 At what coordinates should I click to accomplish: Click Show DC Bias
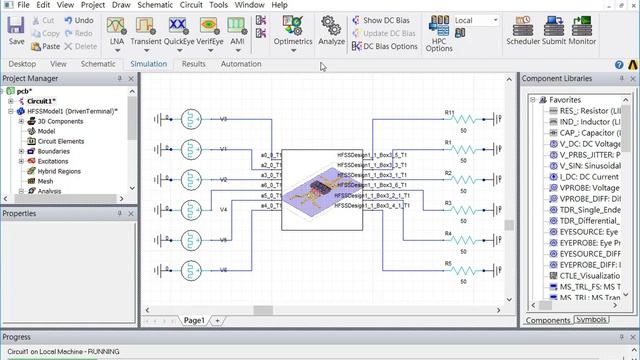tap(380, 20)
